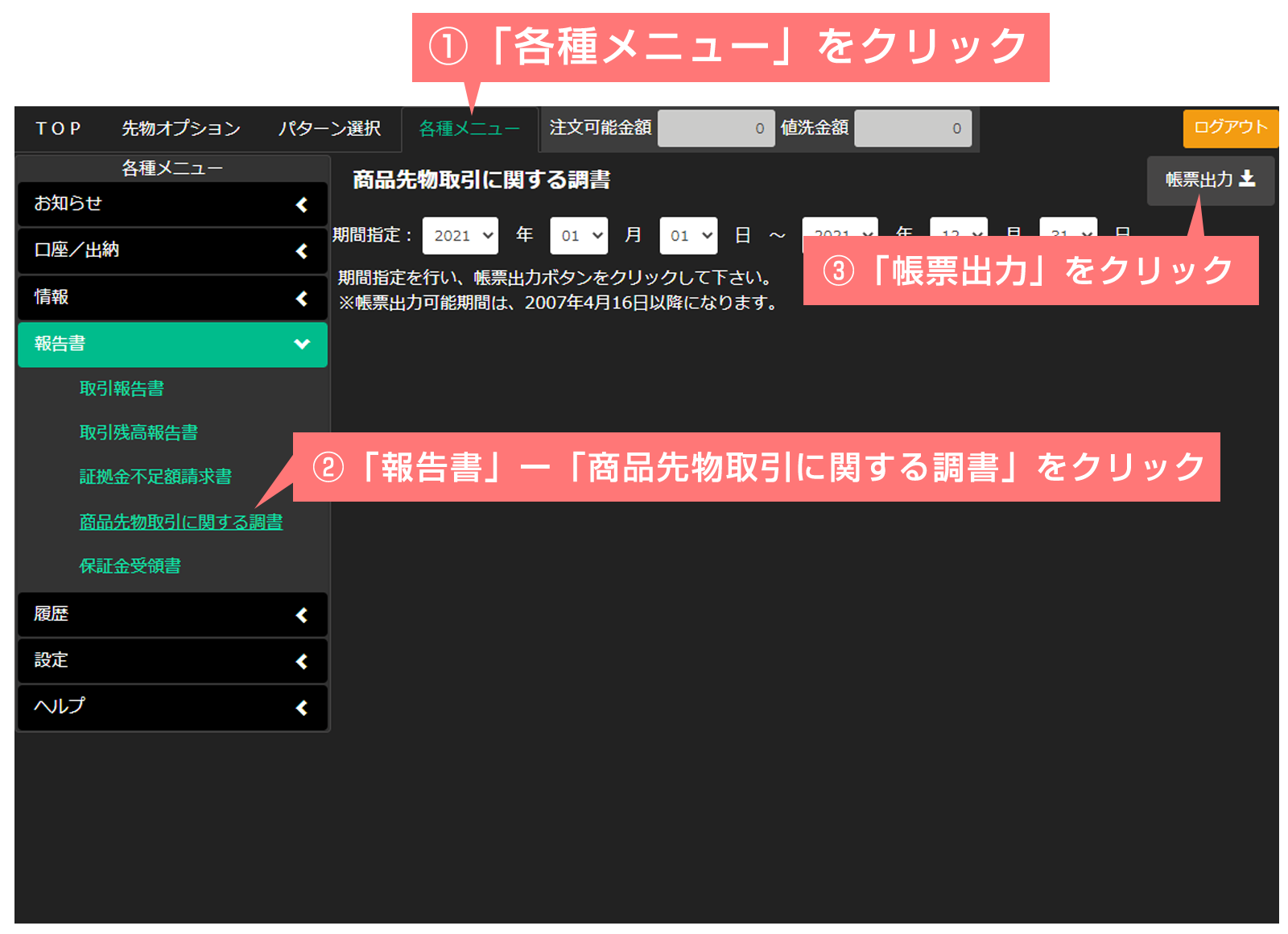This screenshot has height=934, width=1288.
Task: Select the パターン選択 tab
Action: coord(329,129)
